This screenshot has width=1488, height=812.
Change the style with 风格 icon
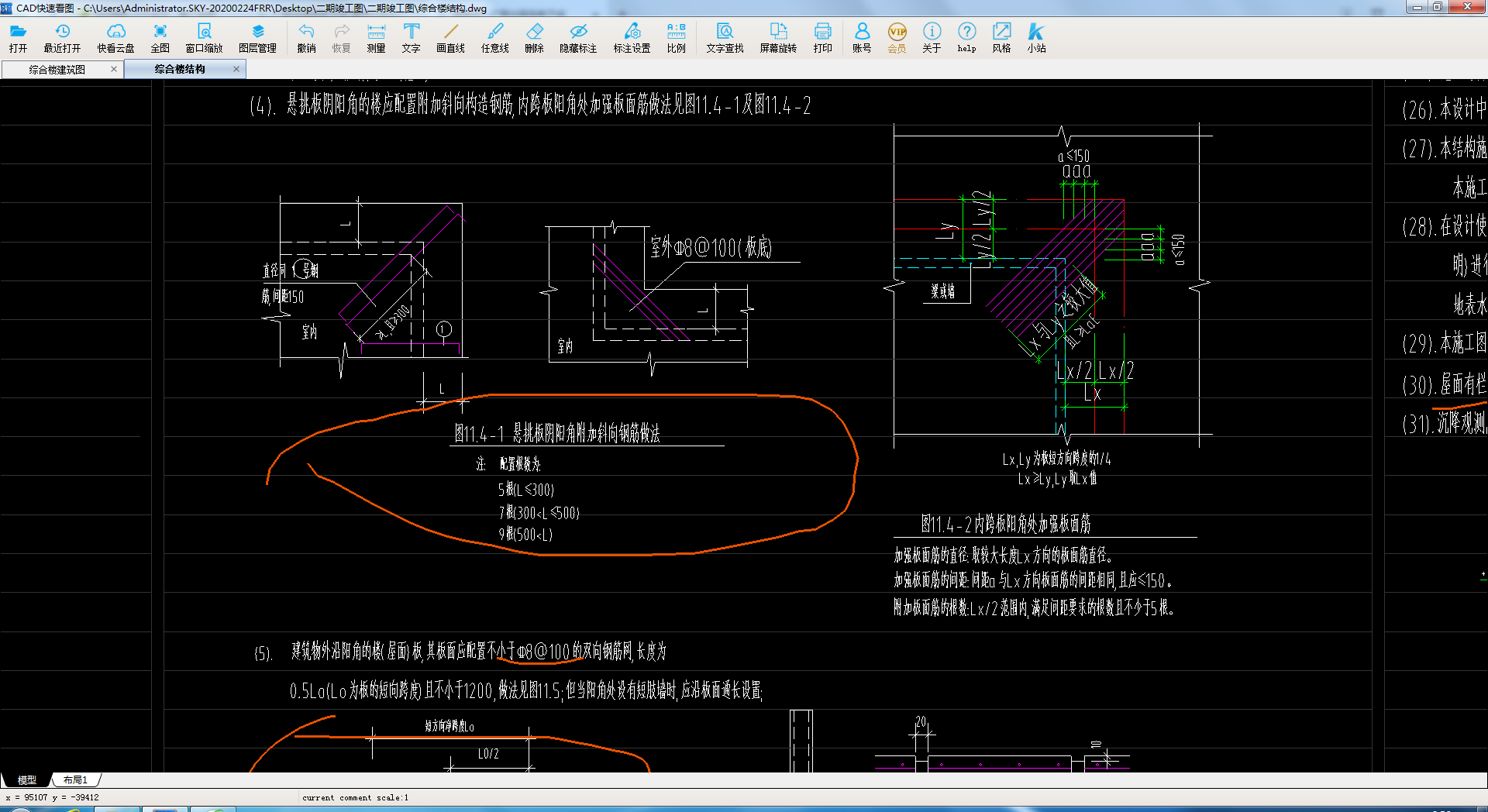point(1001,37)
